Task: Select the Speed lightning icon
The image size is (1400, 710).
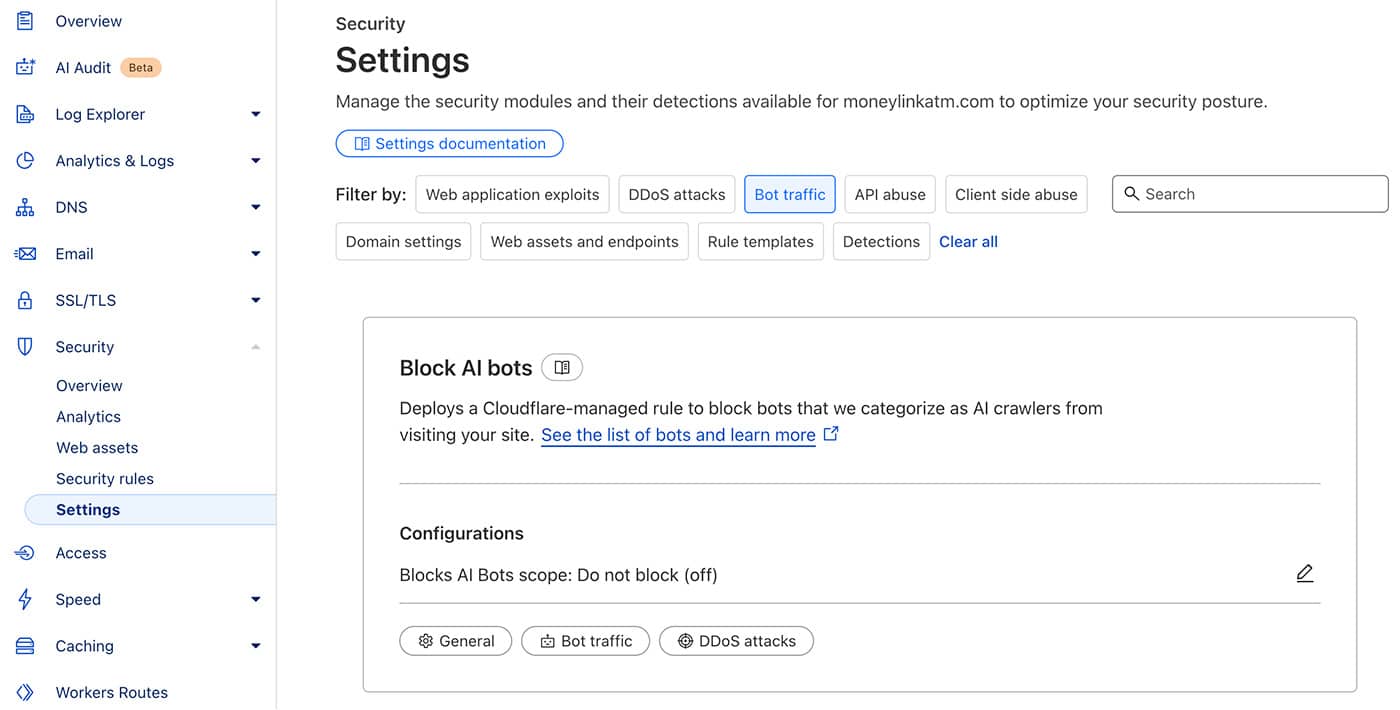Action: coord(25,599)
